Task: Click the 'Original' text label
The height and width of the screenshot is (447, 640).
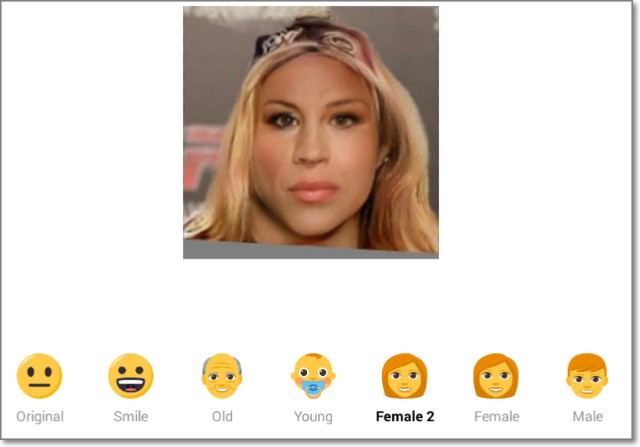Action: click(40, 416)
